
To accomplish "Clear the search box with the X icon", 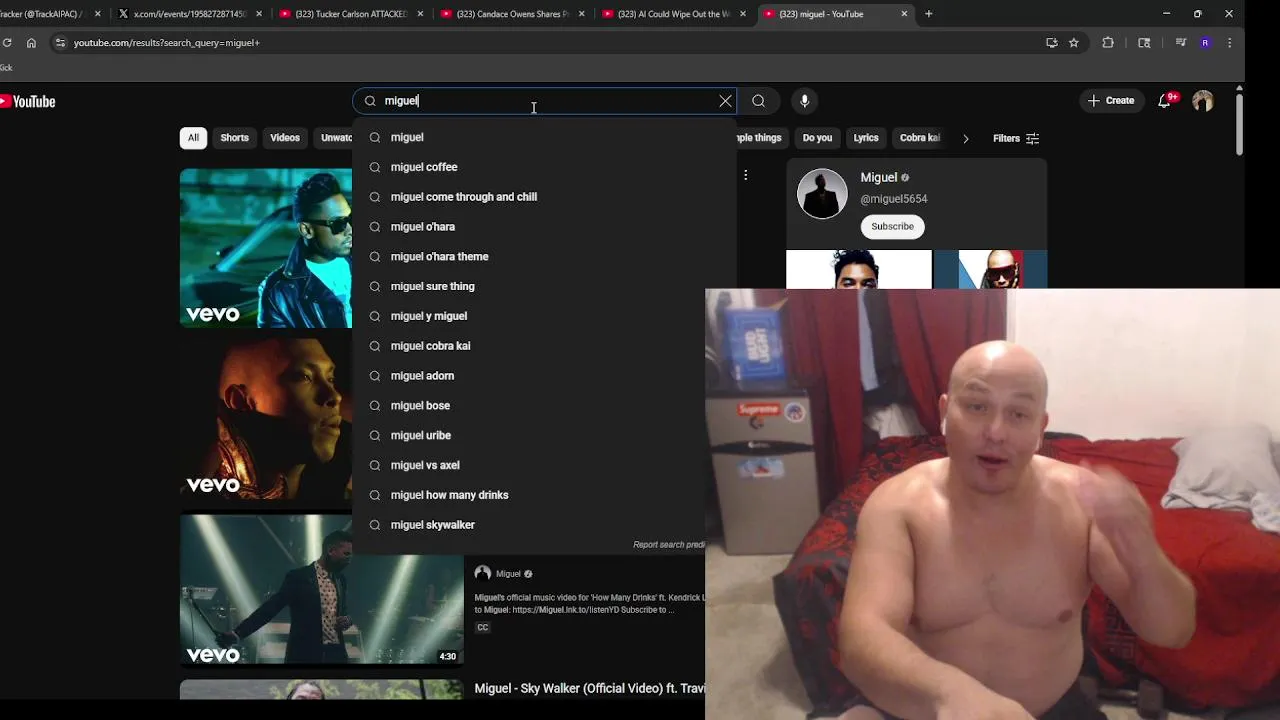I will tap(725, 101).
